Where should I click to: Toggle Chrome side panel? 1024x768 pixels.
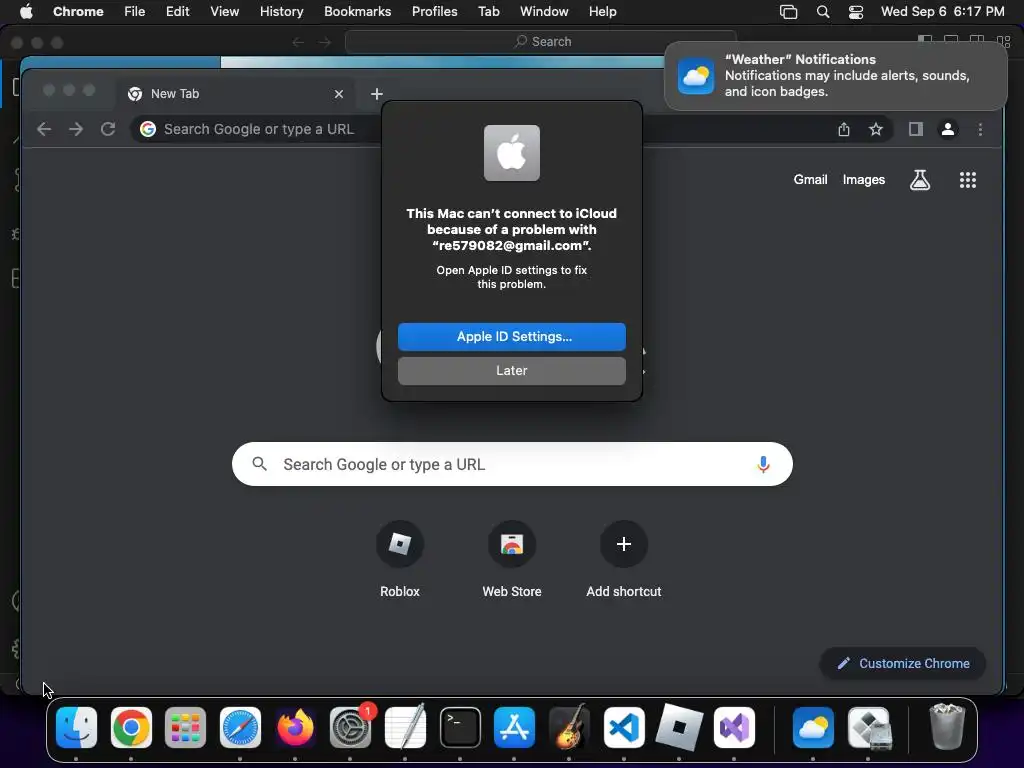tap(916, 129)
